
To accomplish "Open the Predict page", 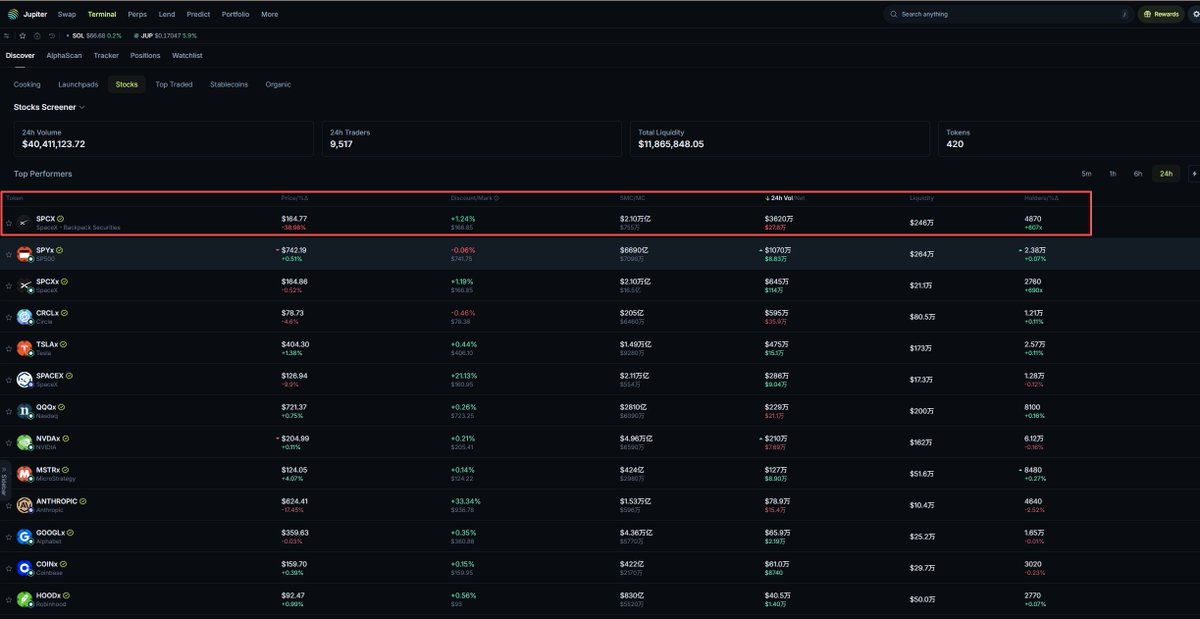I will point(198,14).
